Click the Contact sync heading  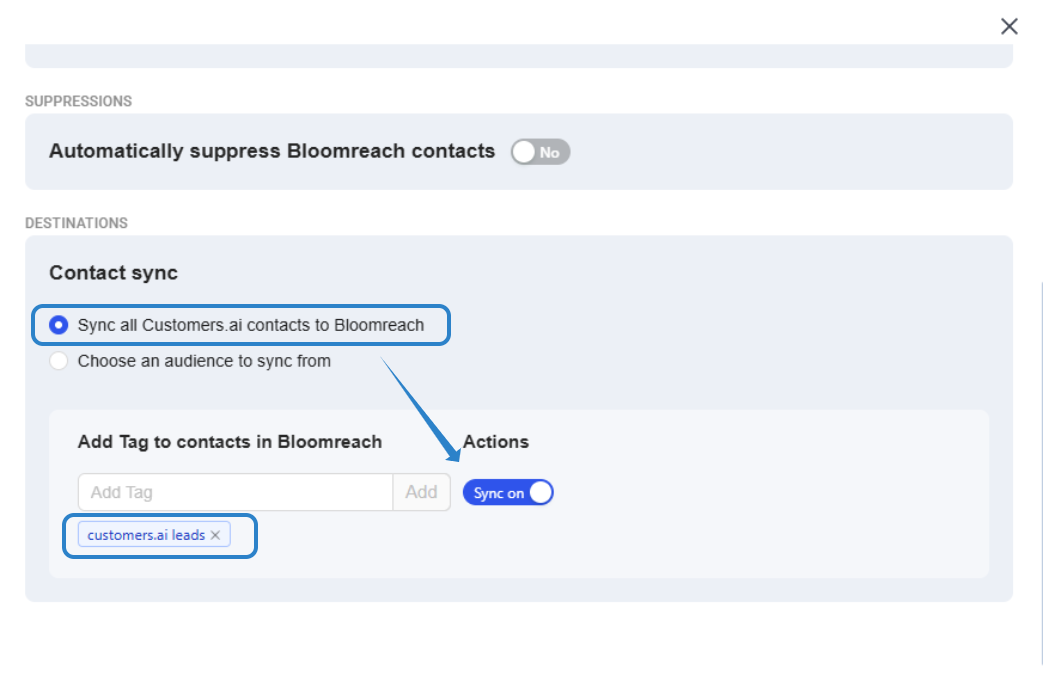(113, 273)
